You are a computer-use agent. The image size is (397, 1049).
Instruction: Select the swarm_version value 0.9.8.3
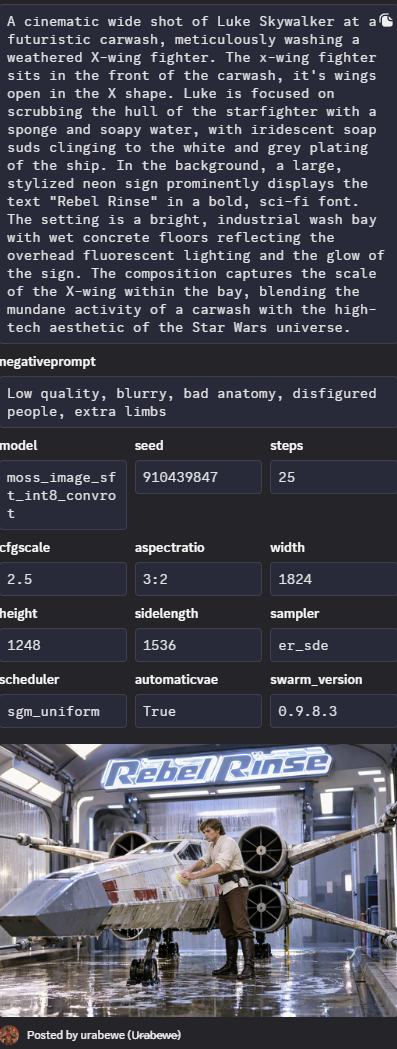(333, 710)
